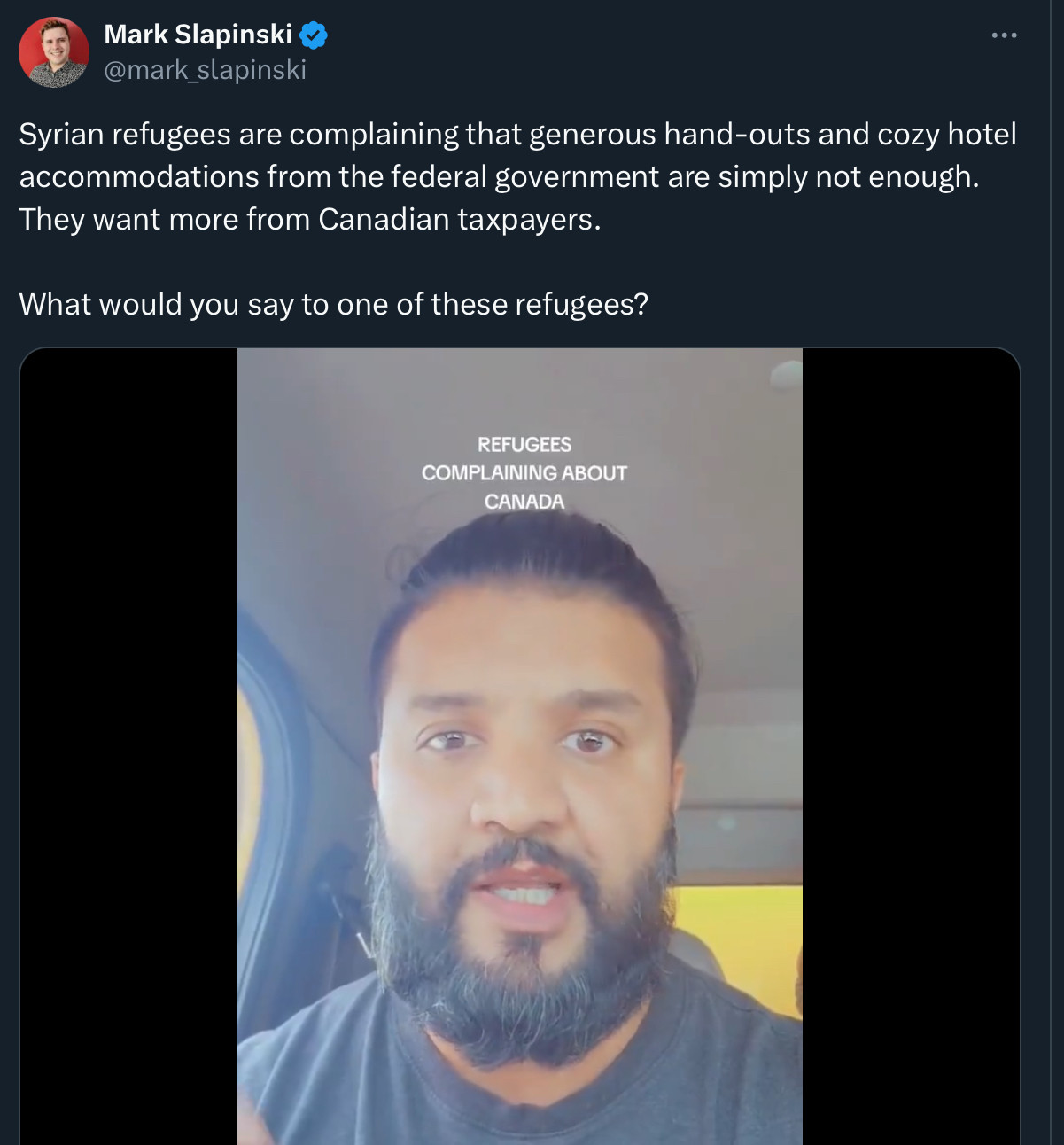The height and width of the screenshot is (1145, 1064).
Task: Open the Mark Slapinski display name link
Action: point(198,35)
